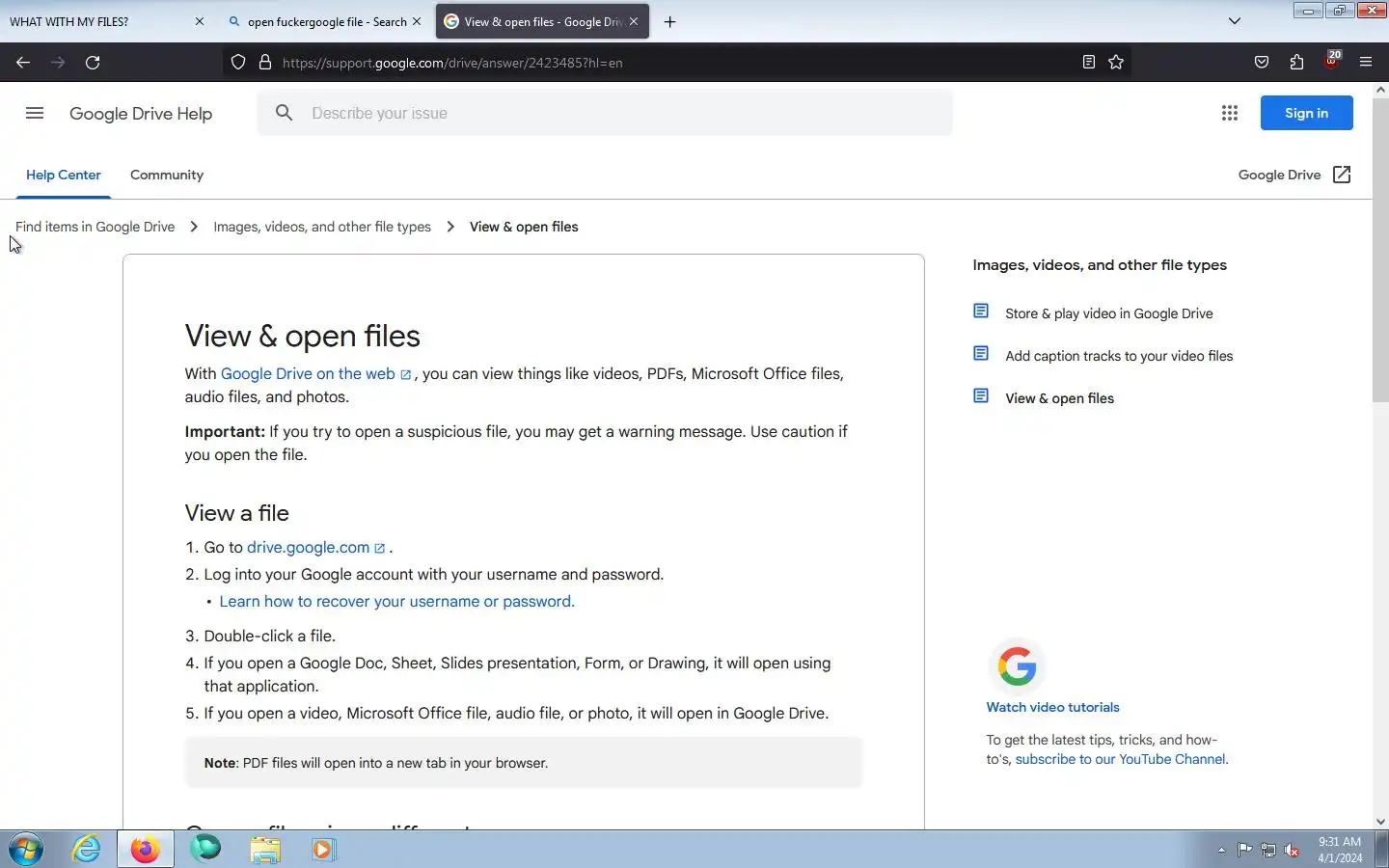Switch to the Community tab

[x=167, y=176]
